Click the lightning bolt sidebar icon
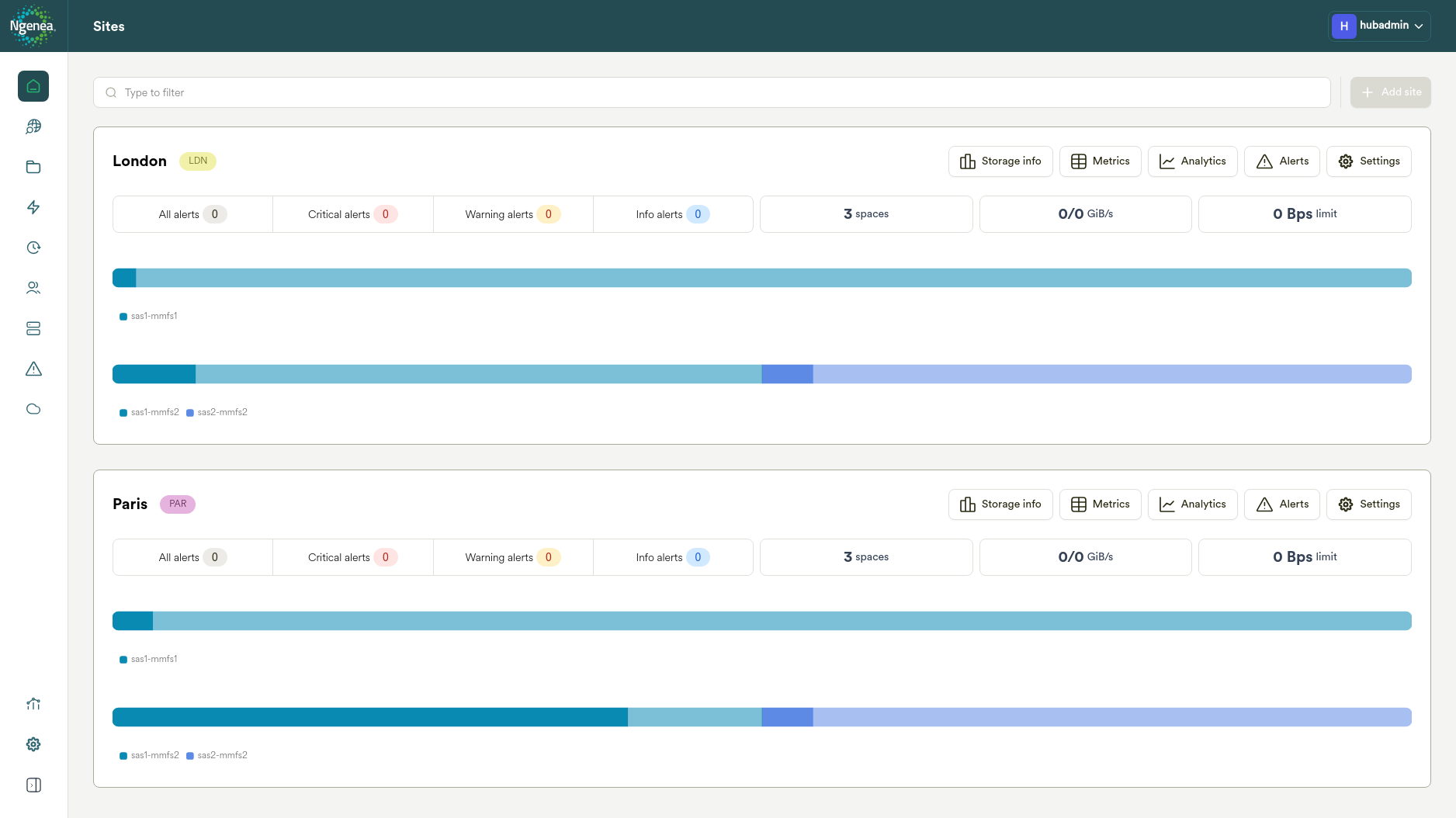 coord(33,207)
